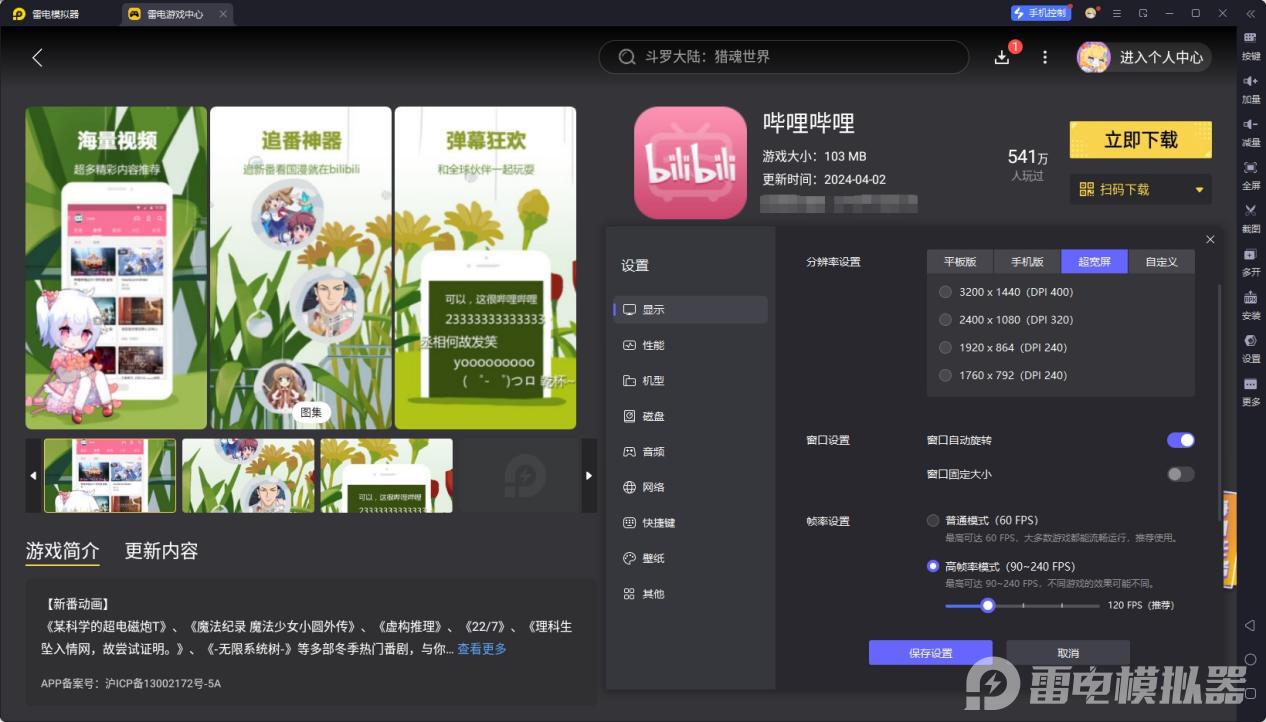Open 性能 settings category
Image resolution: width=1266 pixels, height=722 pixels.
pos(691,345)
